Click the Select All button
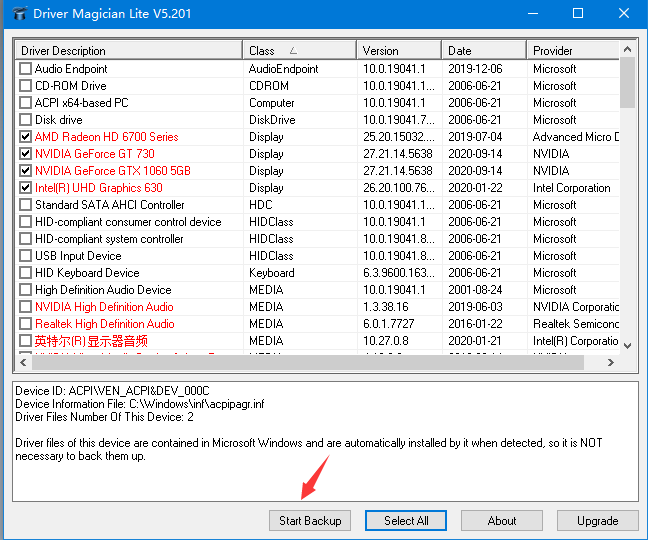 [406, 521]
